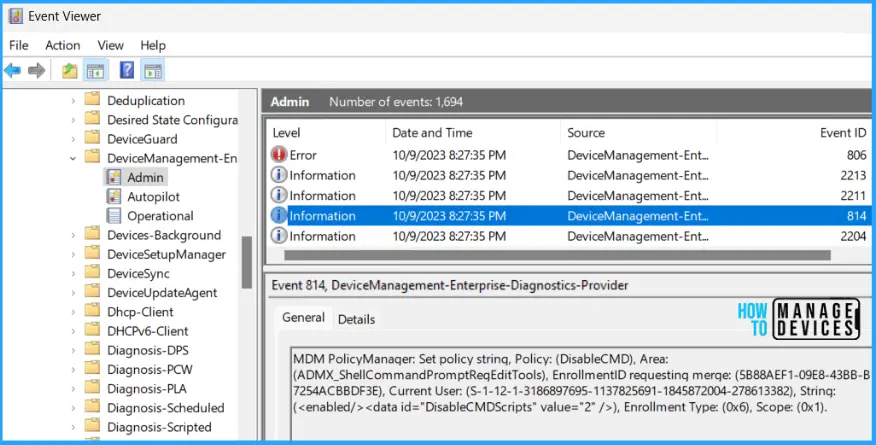The height and width of the screenshot is (445, 876).
Task: Switch to the General tab
Action: (x=303, y=318)
